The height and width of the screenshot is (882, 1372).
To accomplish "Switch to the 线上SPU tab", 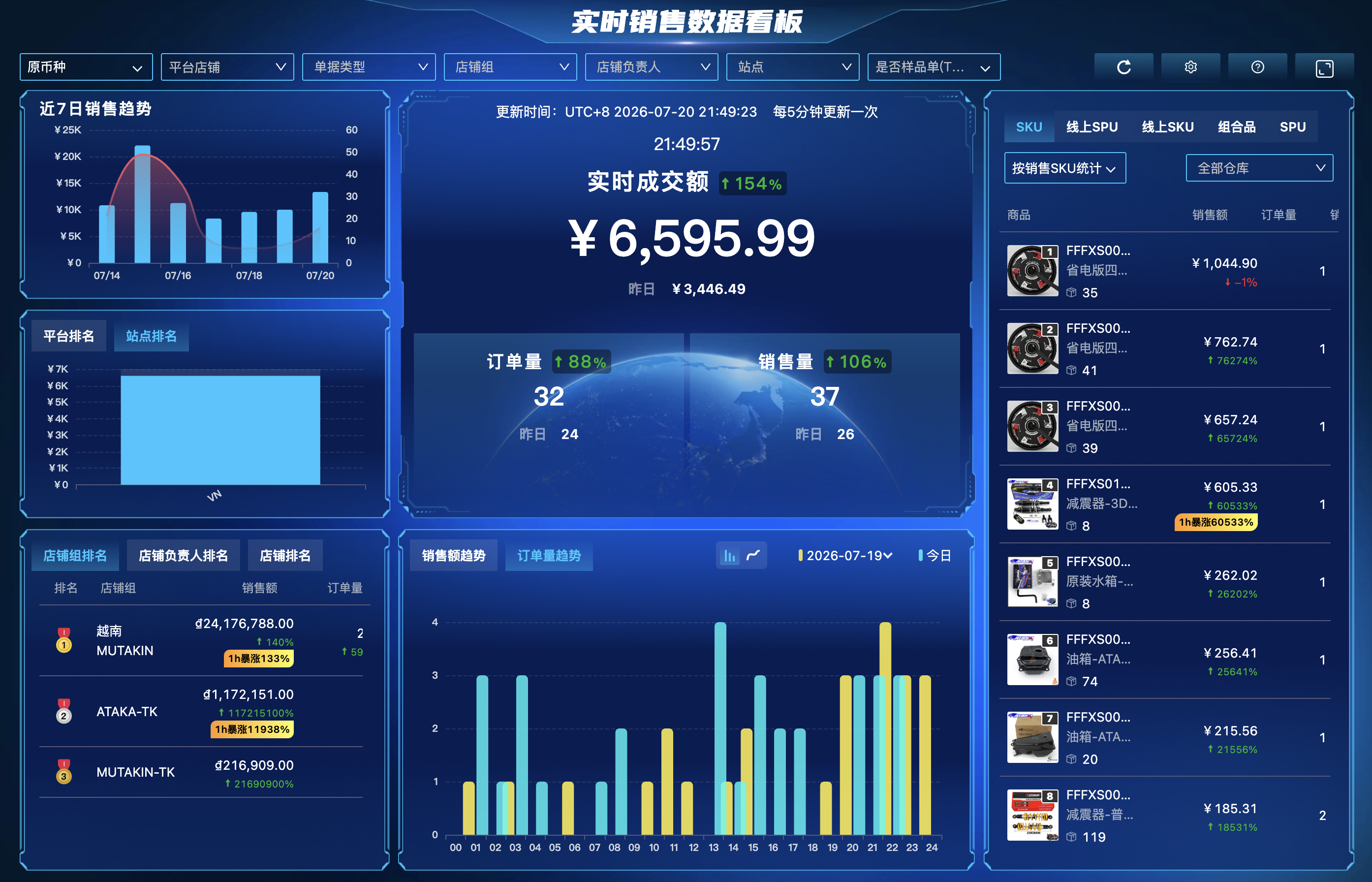I will pos(1092,126).
